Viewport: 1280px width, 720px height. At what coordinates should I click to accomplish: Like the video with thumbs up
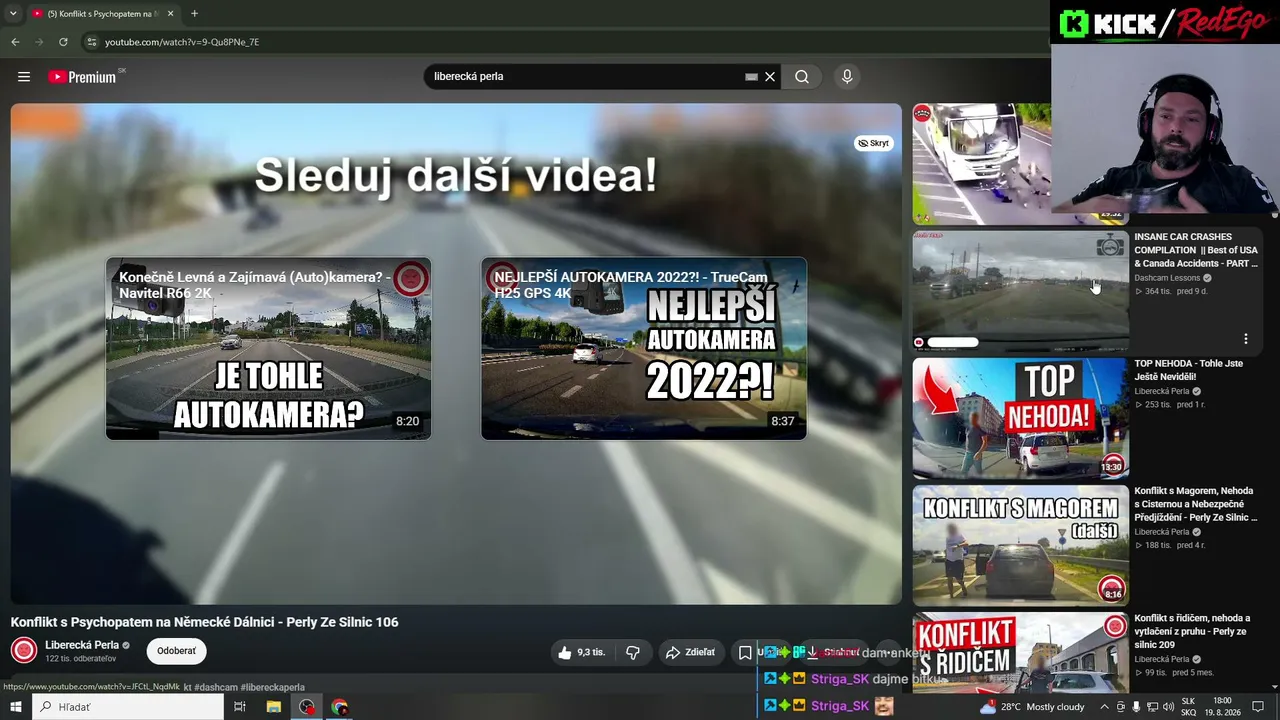click(x=581, y=652)
